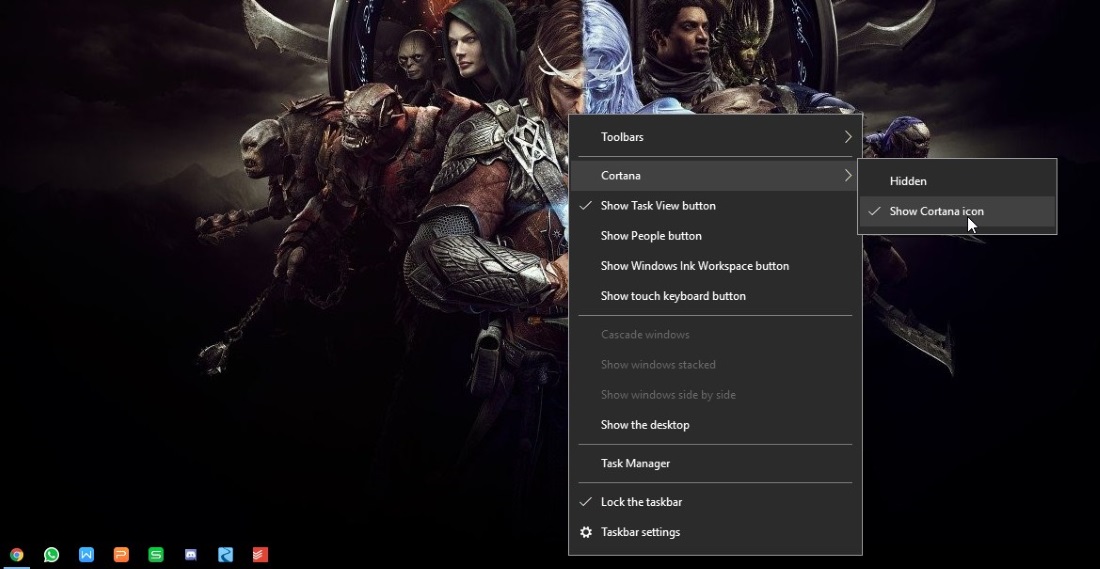Viewport: 1100px width, 569px height.
Task: Open Todoist red icon in taskbar
Action: (x=260, y=555)
